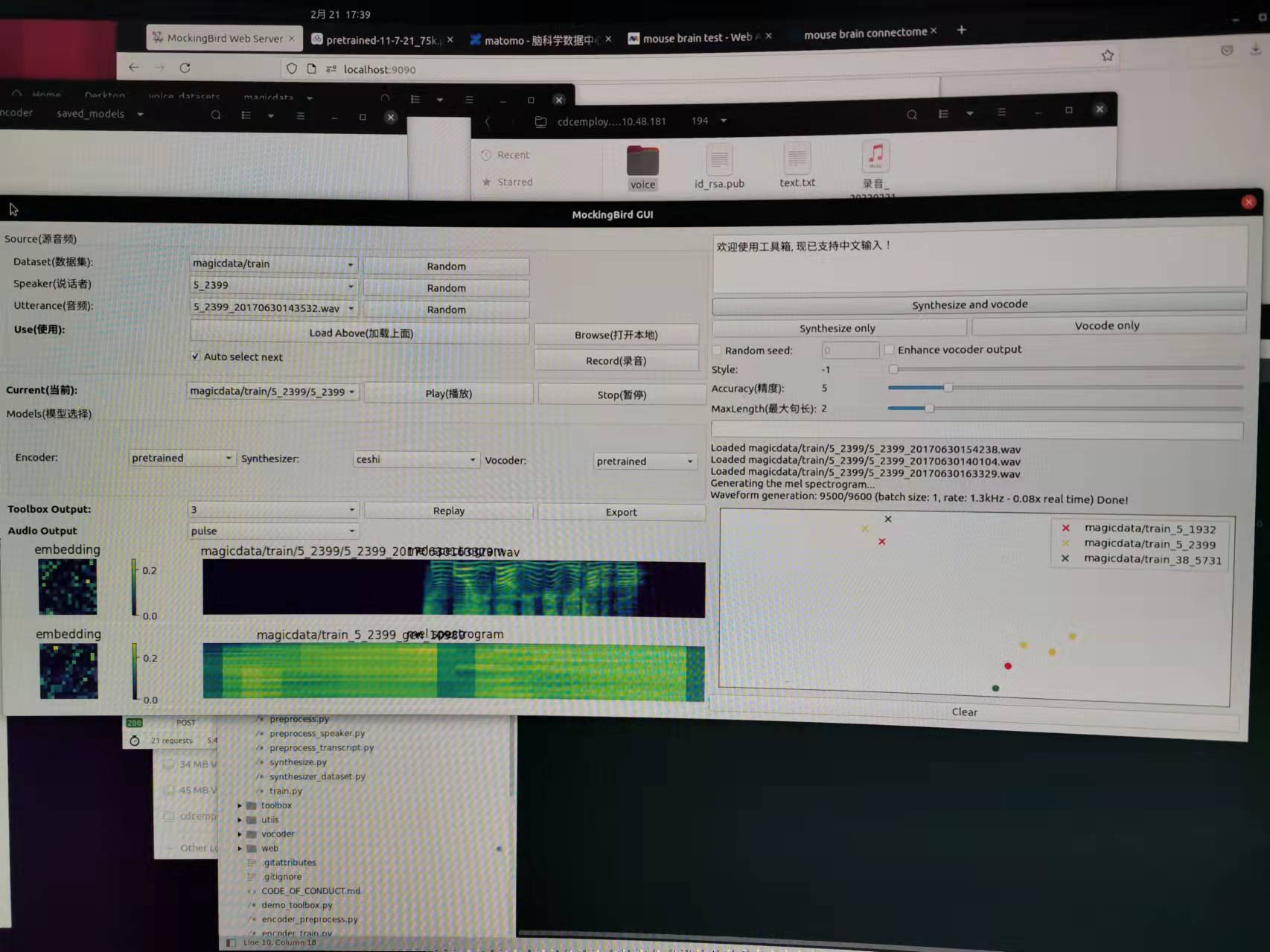1270x952 pixels.
Task: Click Load Above(加载上面) button
Action: [360, 333]
